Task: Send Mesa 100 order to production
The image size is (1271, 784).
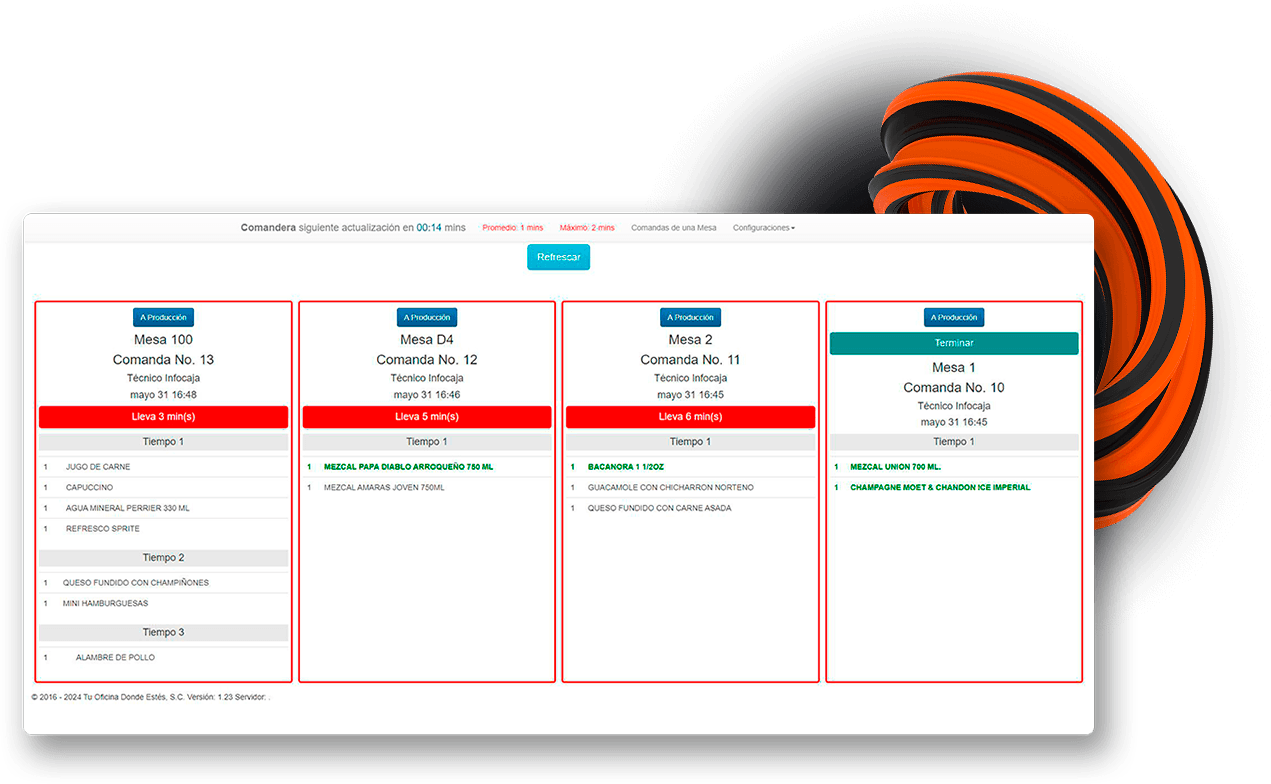Action: 163,317
